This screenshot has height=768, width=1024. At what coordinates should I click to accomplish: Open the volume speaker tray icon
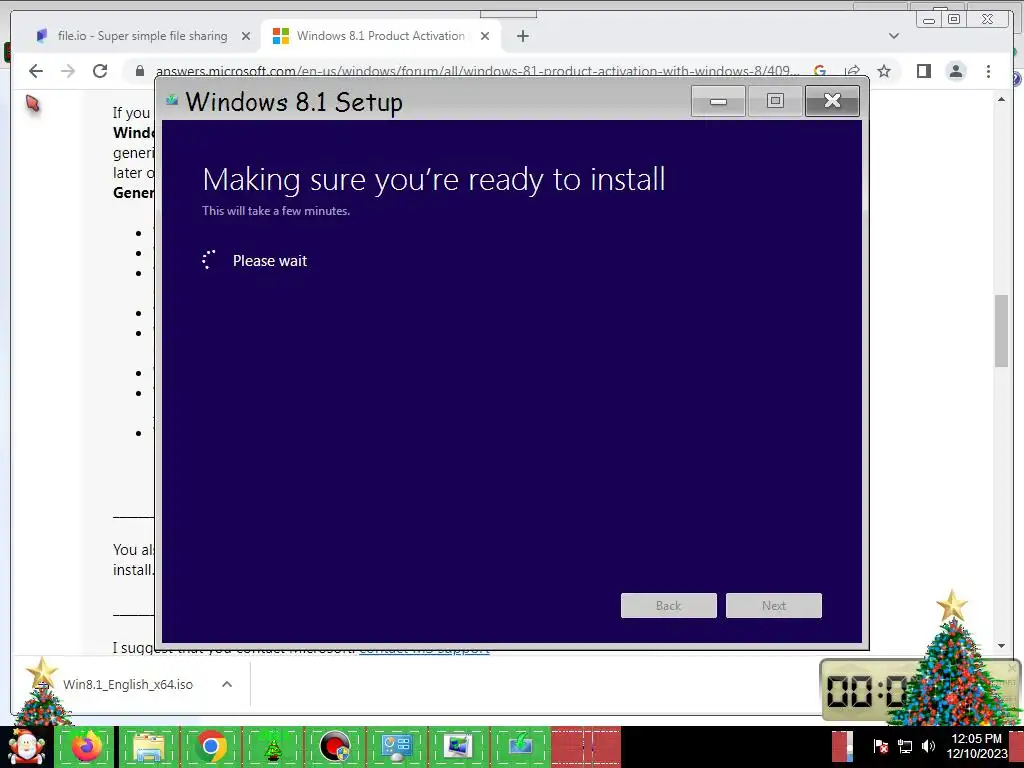928,746
